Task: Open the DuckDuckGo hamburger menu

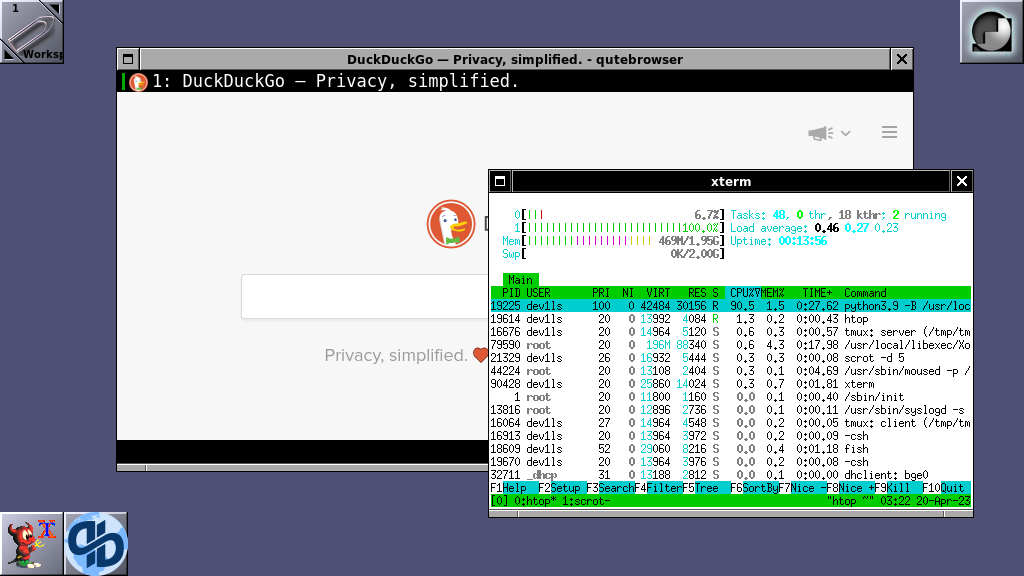Action: [889, 133]
